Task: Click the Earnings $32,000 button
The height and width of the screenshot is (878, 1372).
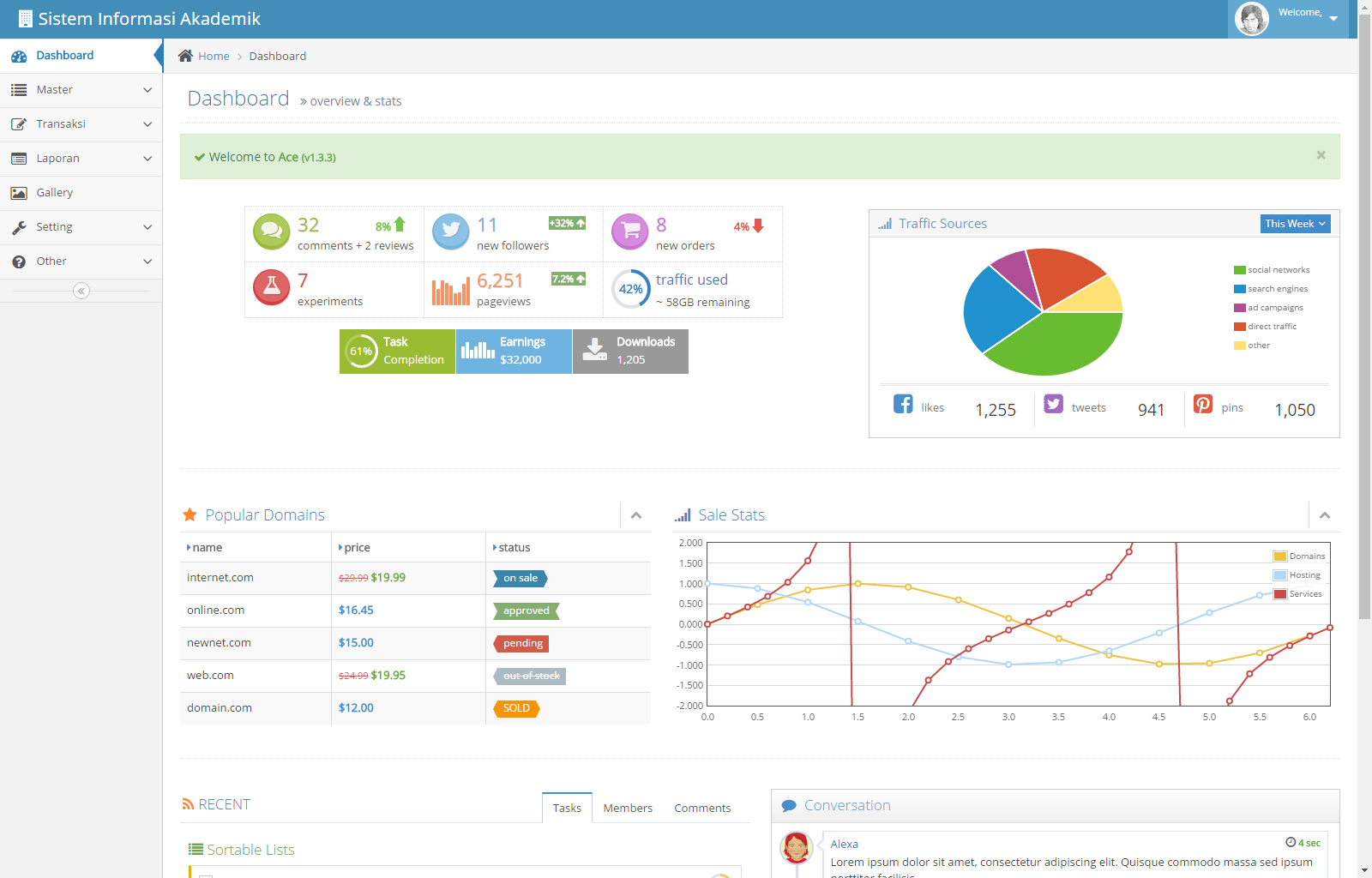Action: pos(514,352)
